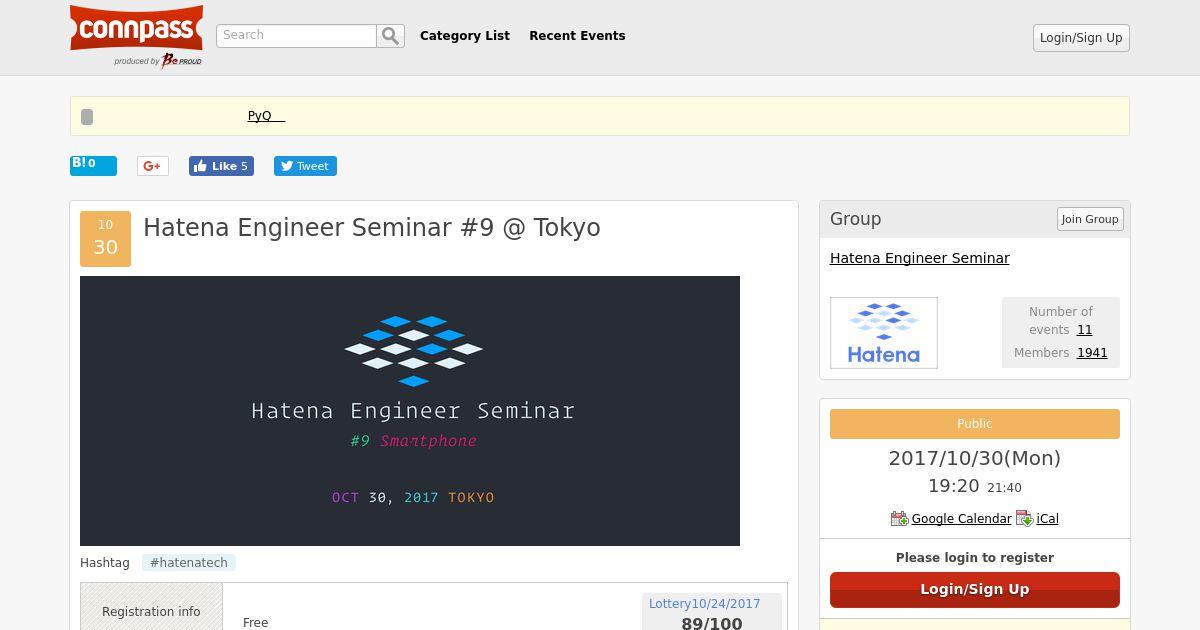Open the Google Calendar link
The image size is (1200, 630).
(962, 518)
